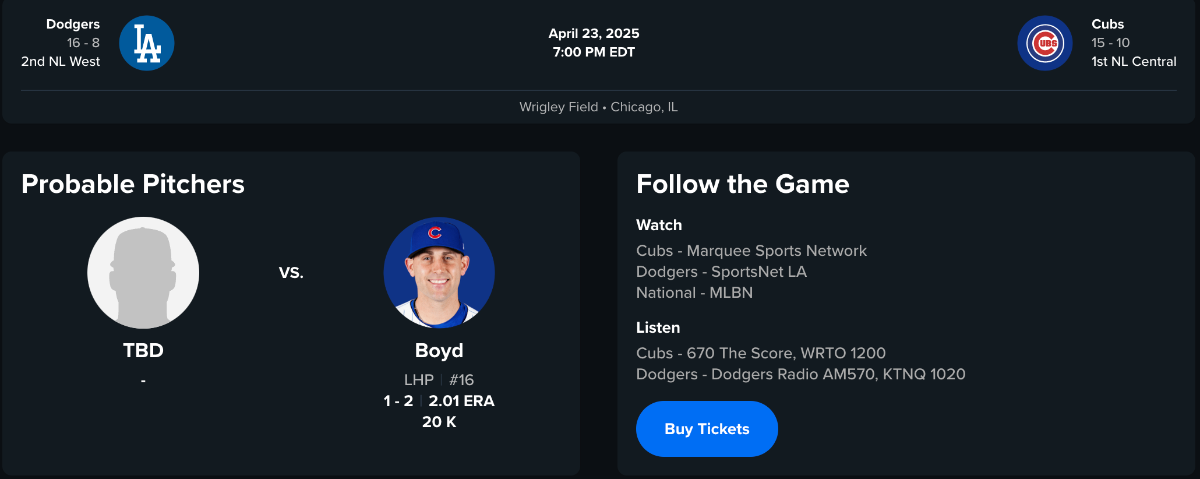1200x479 pixels.
Task: Click the April 23, 2025 game date
Action: click(593, 34)
